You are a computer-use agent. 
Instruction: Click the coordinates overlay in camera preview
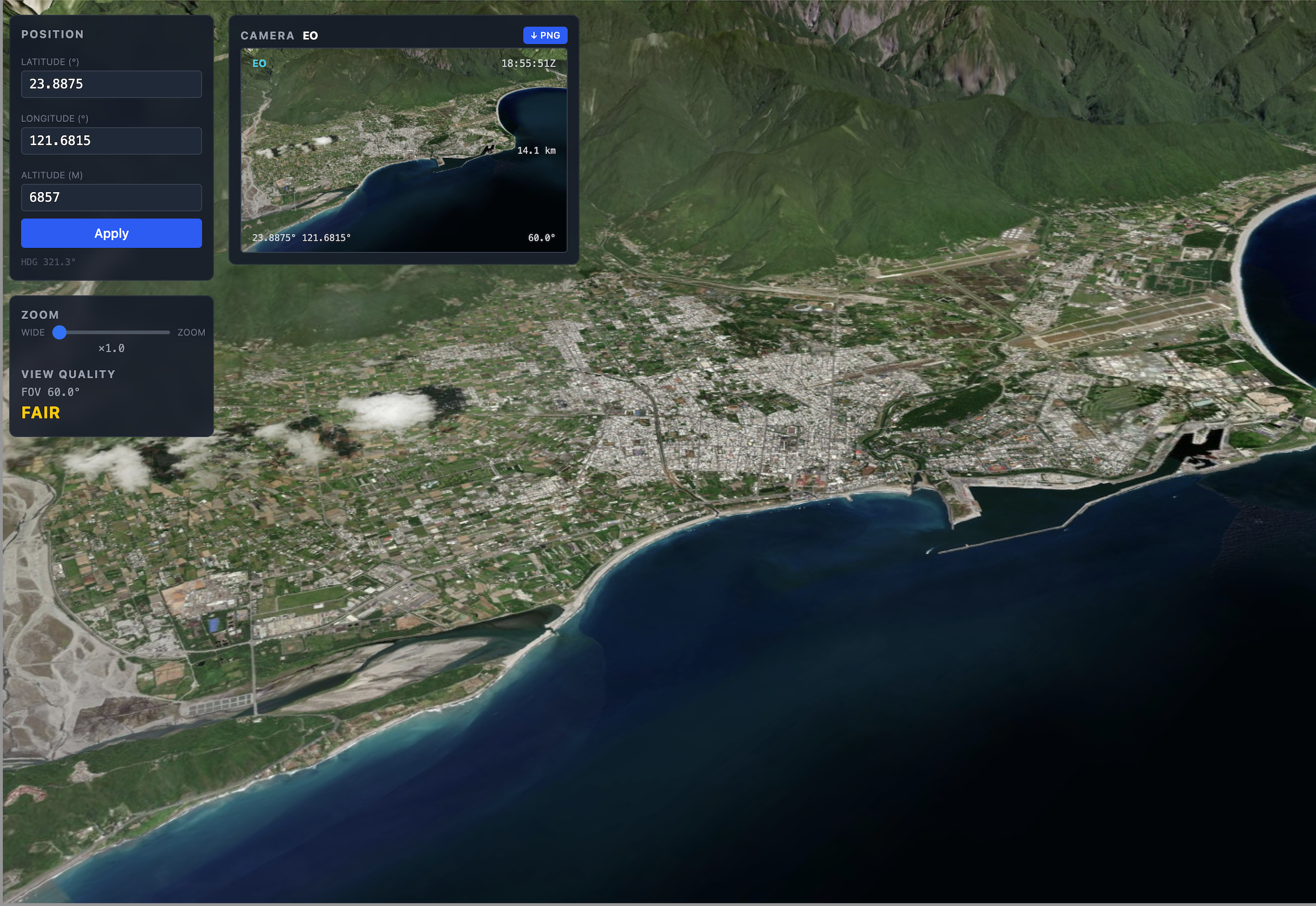click(x=302, y=238)
